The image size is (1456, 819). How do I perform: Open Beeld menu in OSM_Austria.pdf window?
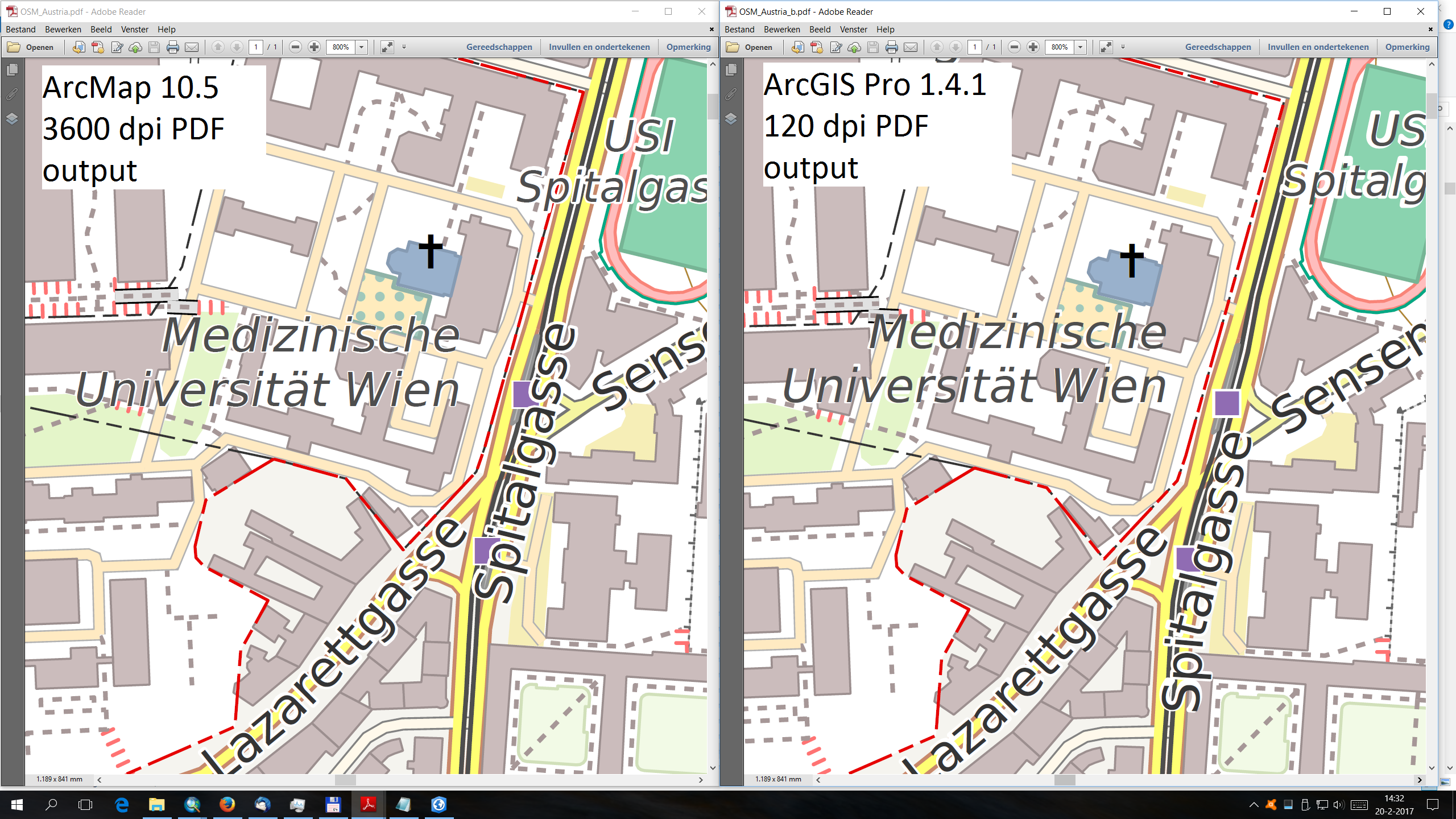(x=101, y=30)
